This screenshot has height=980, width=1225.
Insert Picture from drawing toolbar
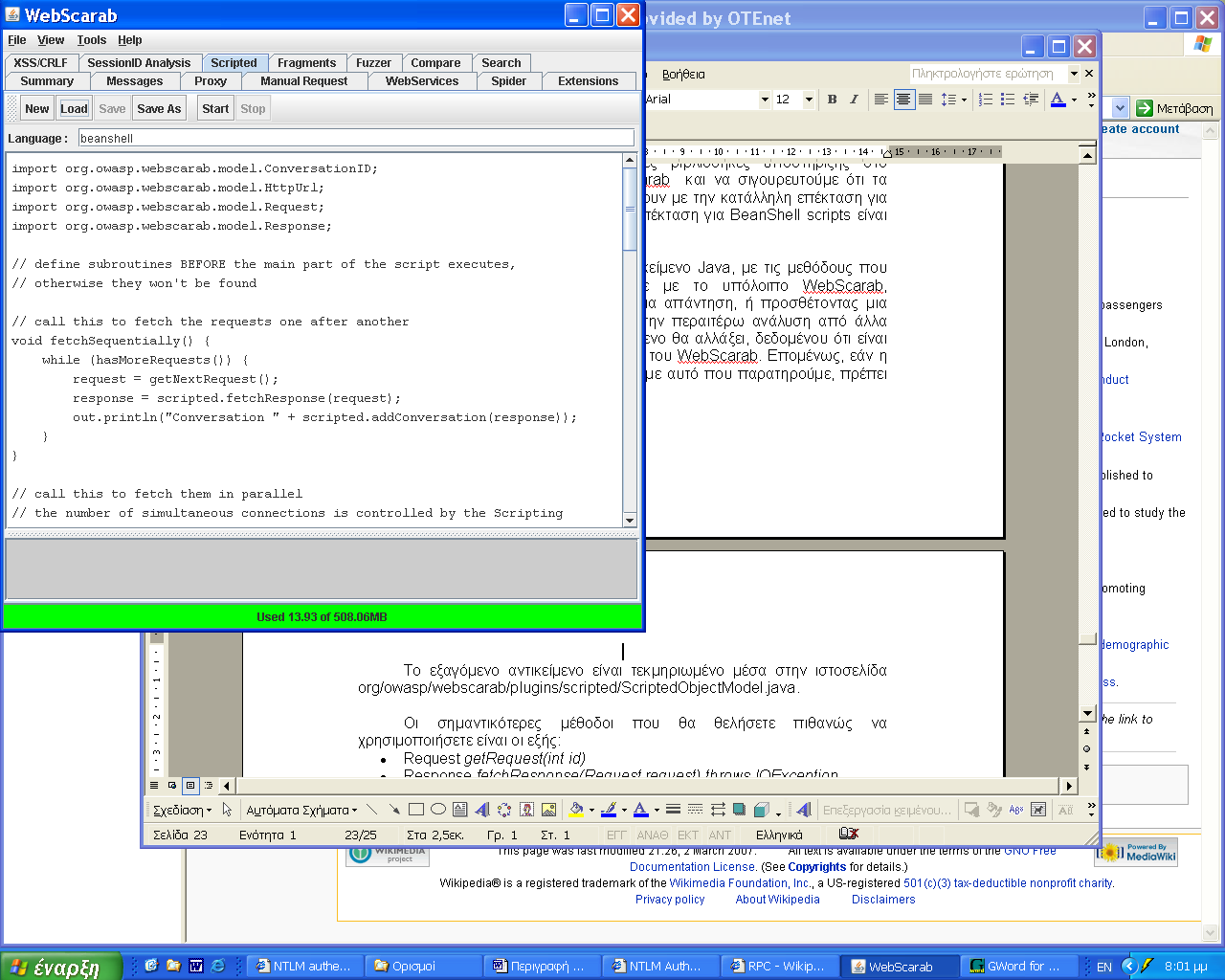[x=548, y=810]
